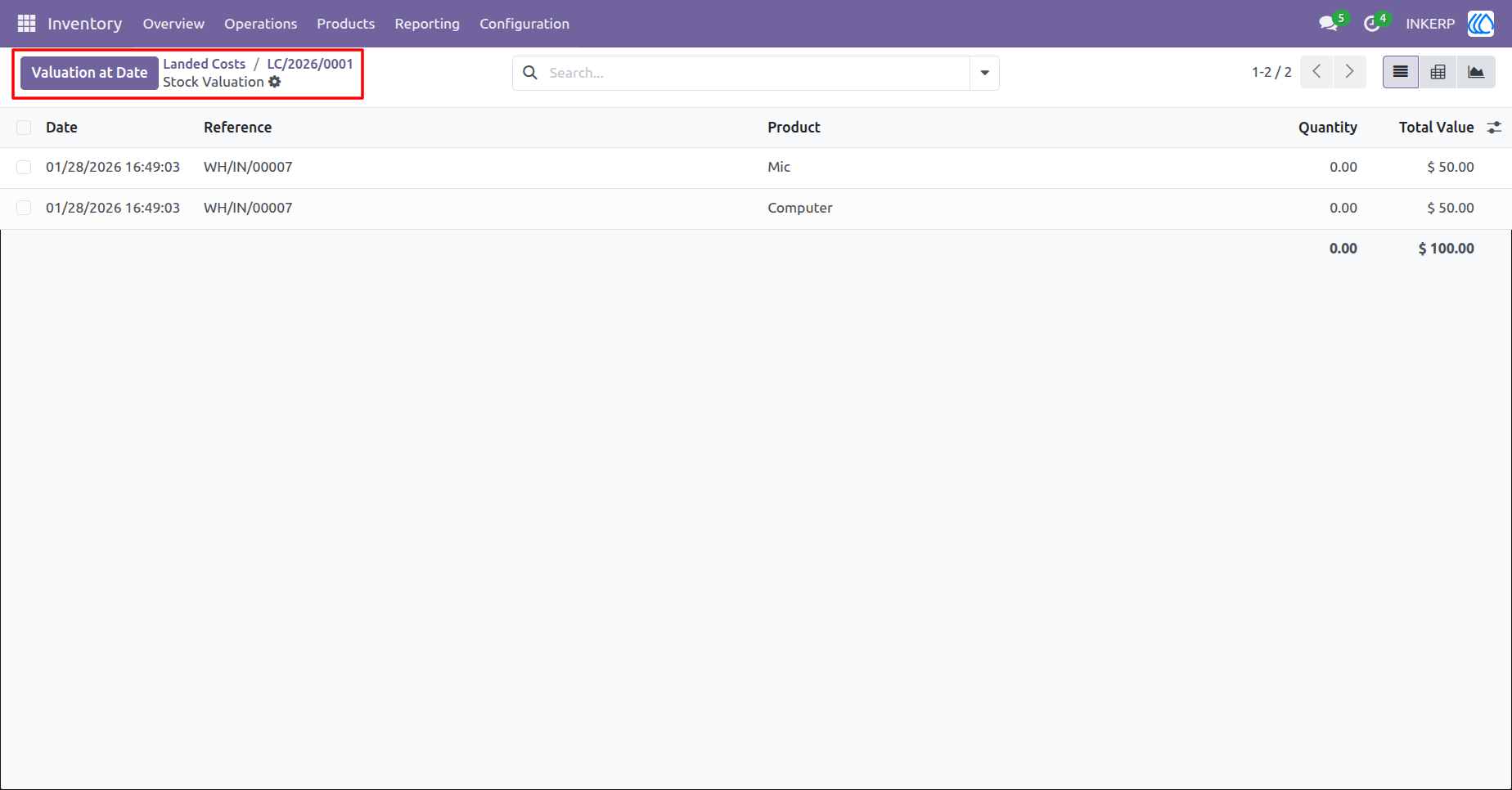Switch to list view

coord(1401,72)
